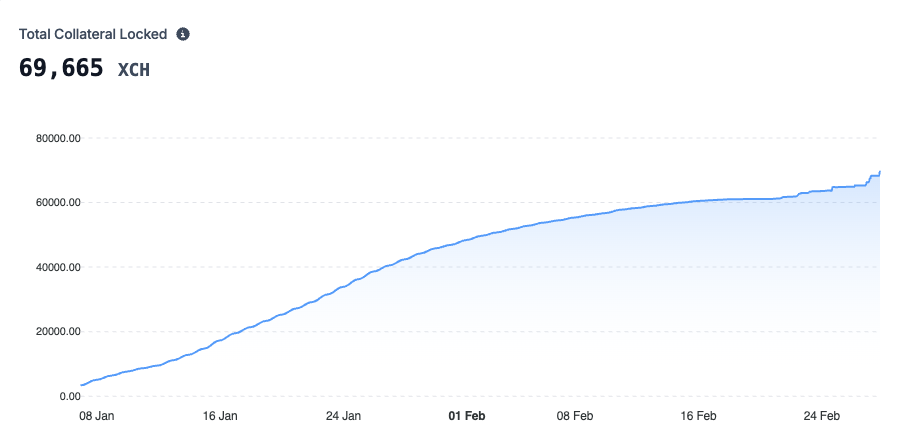Click the chart line's latest endpoint
This screenshot has height=438, width=899.
click(x=880, y=171)
